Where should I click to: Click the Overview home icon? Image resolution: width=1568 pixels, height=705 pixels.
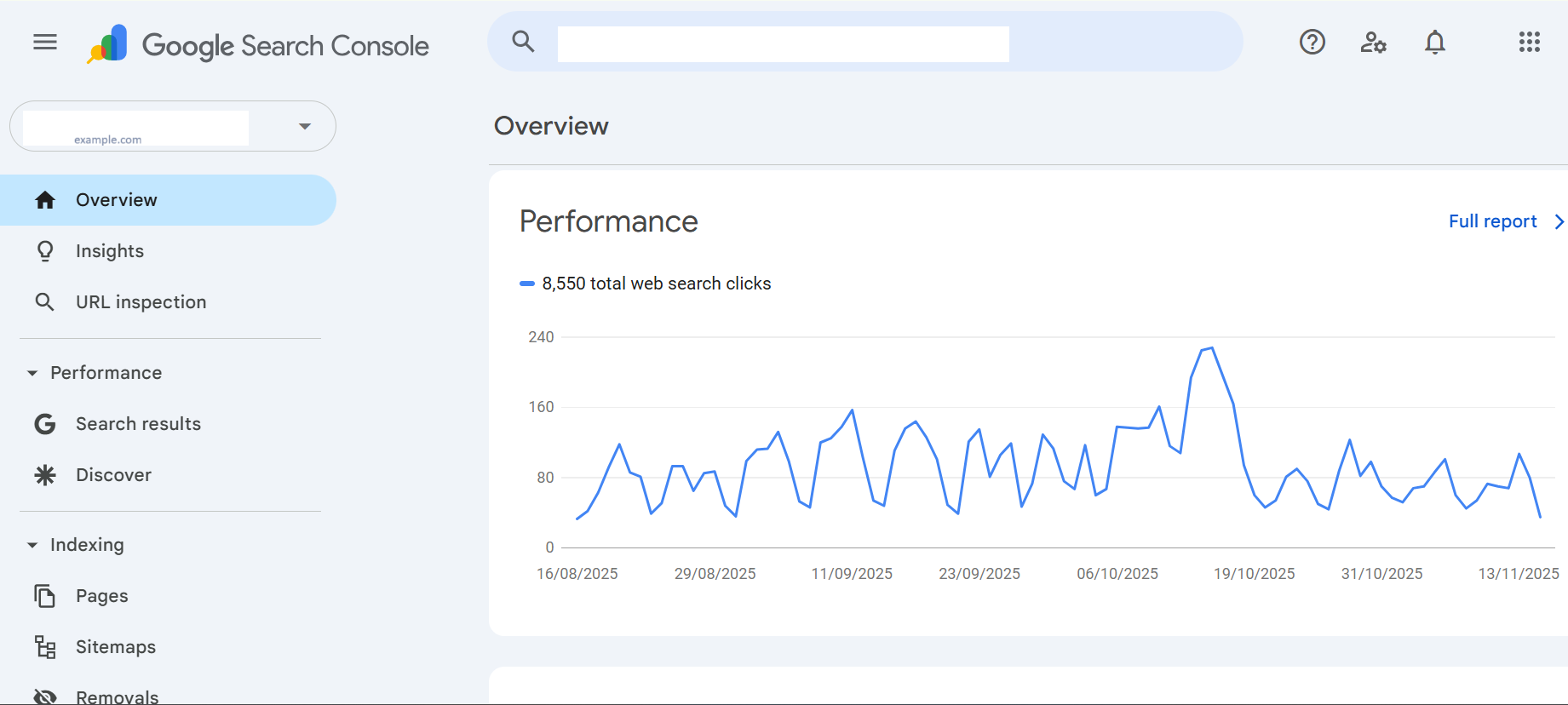45,200
